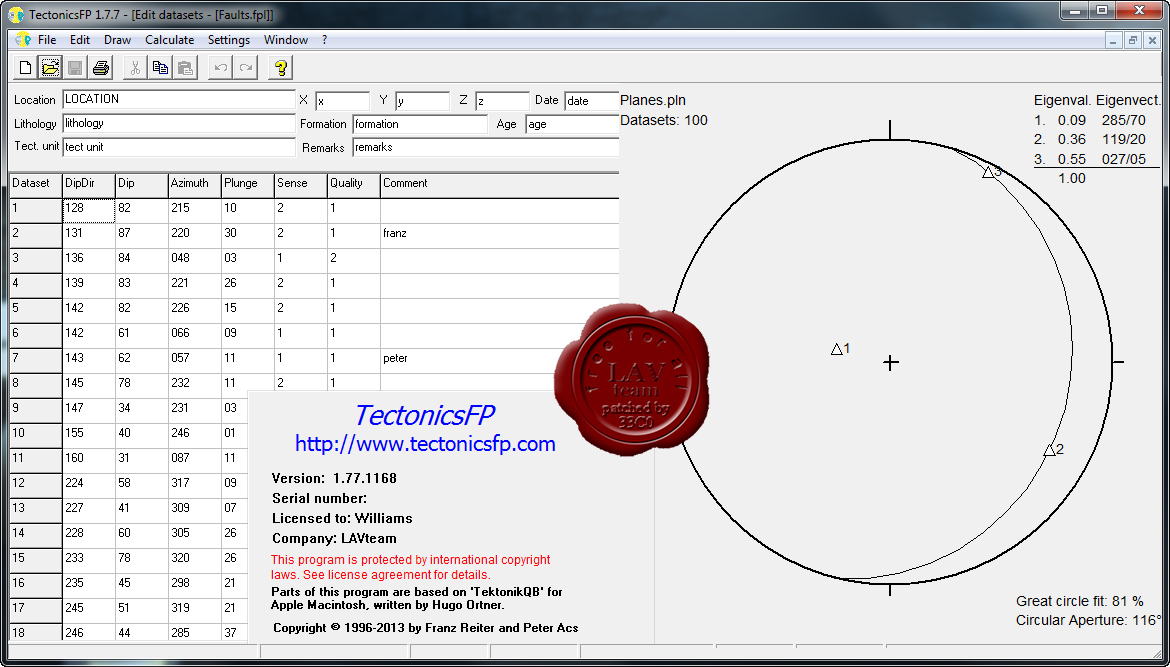Open the Calculate menu

tap(169, 40)
